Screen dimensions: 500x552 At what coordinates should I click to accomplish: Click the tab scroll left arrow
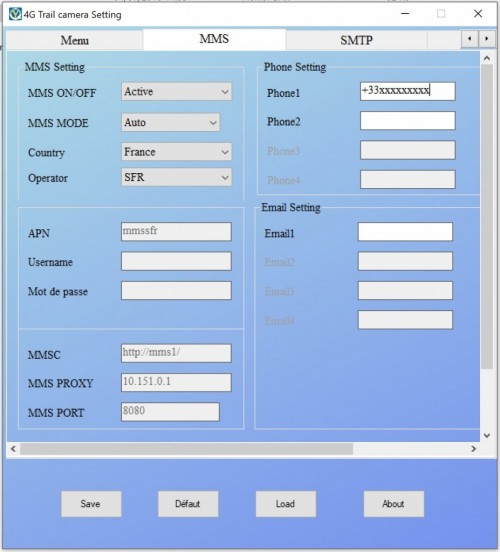[470, 39]
